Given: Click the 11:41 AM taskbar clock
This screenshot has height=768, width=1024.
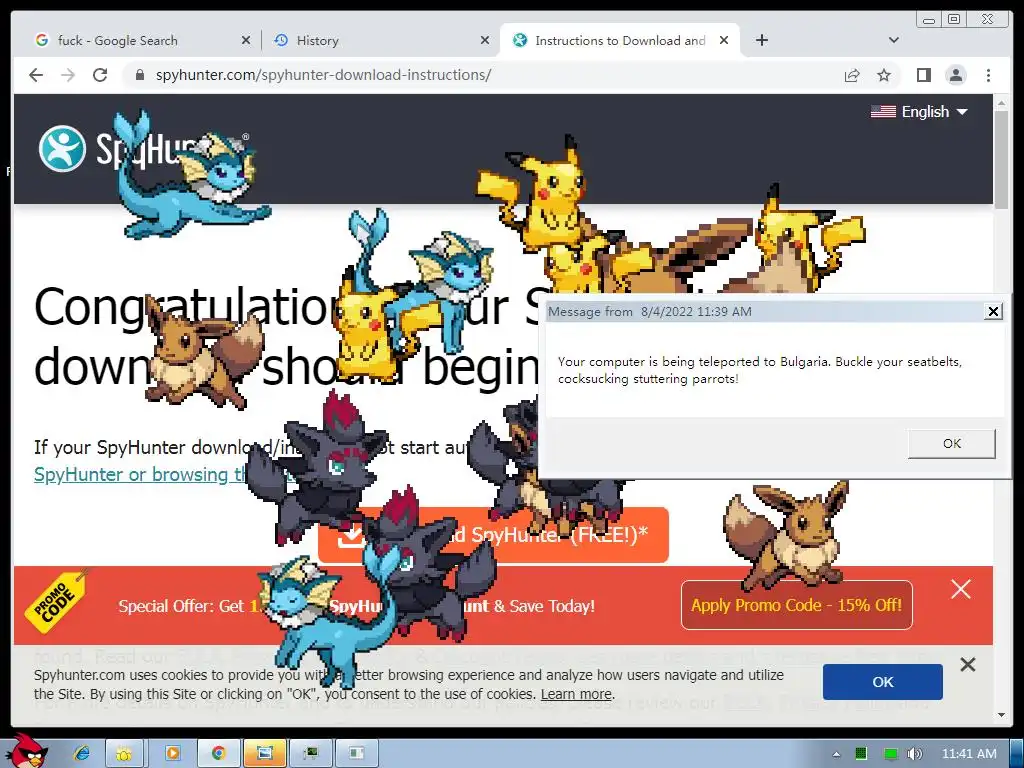Looking at the screenshot, I should click(x=969, y=754).
